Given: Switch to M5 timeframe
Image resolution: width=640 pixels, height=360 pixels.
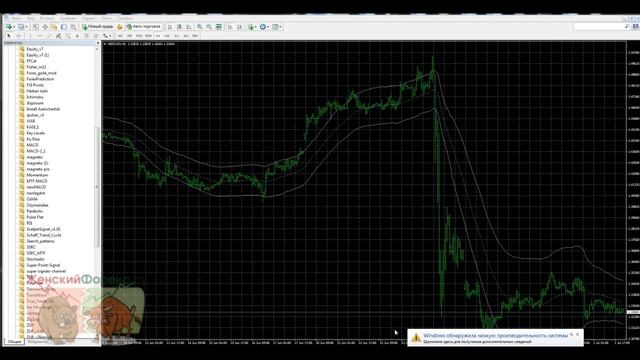Looking at the screenshot, I should tap(129, 36).
